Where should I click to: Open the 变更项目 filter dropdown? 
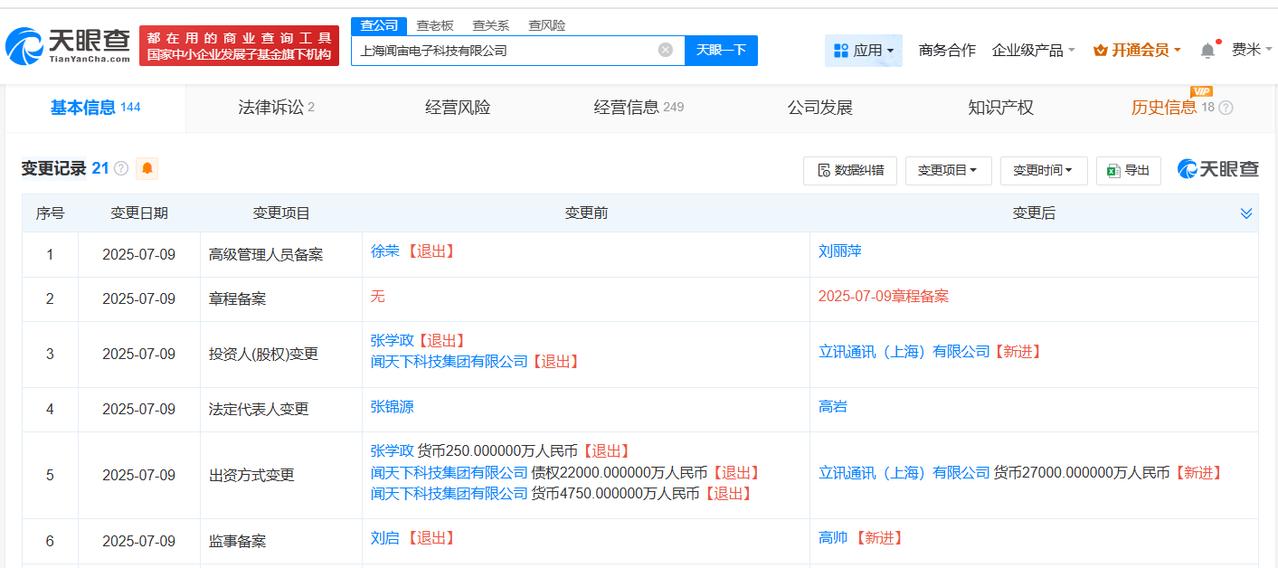947,170
